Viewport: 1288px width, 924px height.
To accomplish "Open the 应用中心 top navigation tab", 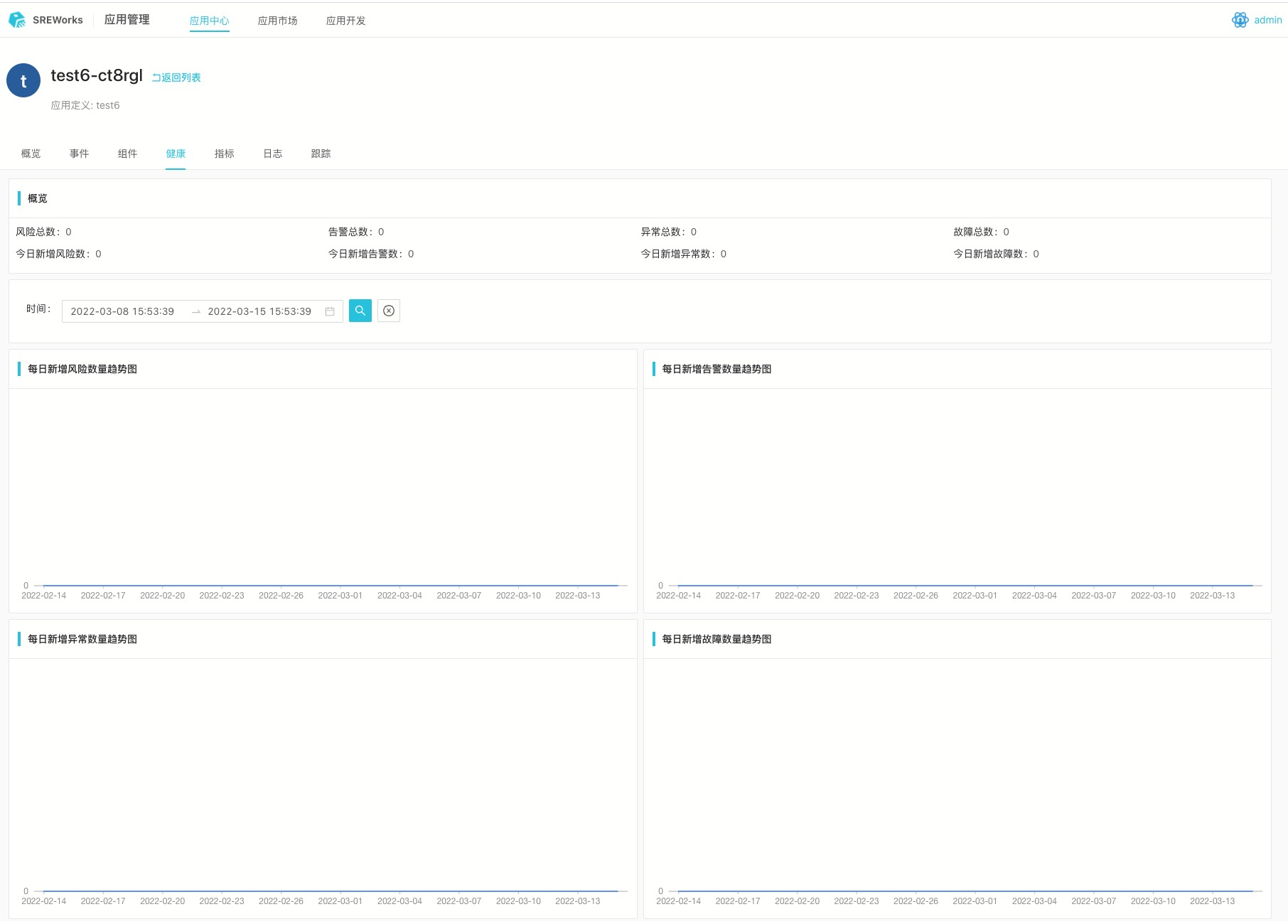I will pyautogui.click(x=209, y=21).
